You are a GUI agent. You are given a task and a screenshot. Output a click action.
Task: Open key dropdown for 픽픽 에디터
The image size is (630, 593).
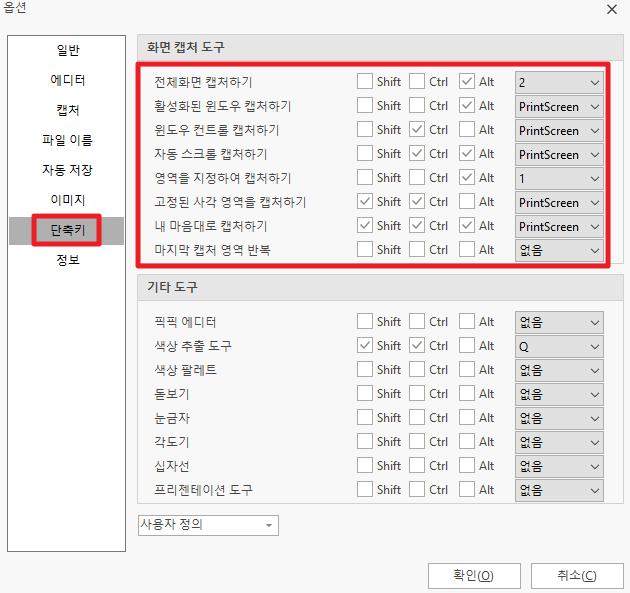pos(559,322)
